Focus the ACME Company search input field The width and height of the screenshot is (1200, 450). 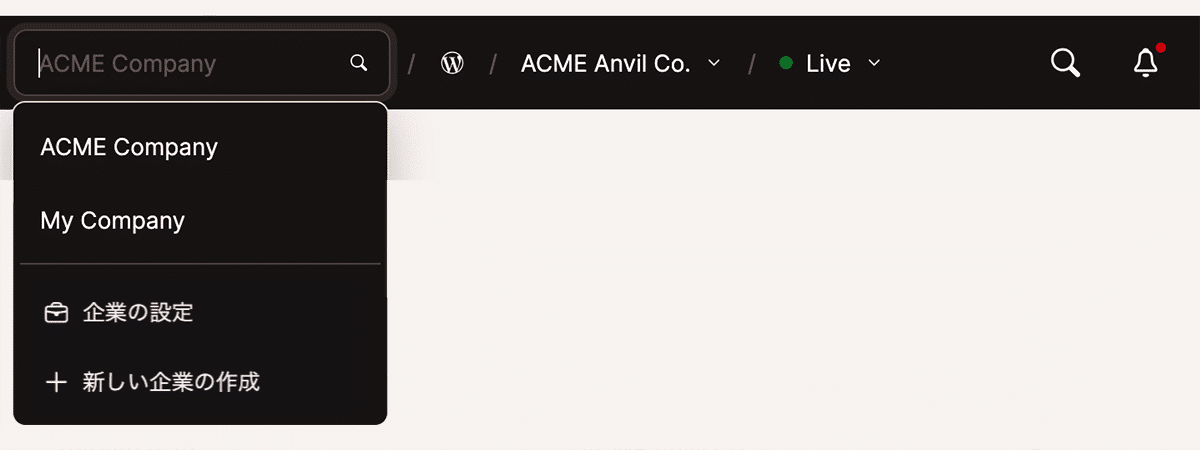click(201, 64)
